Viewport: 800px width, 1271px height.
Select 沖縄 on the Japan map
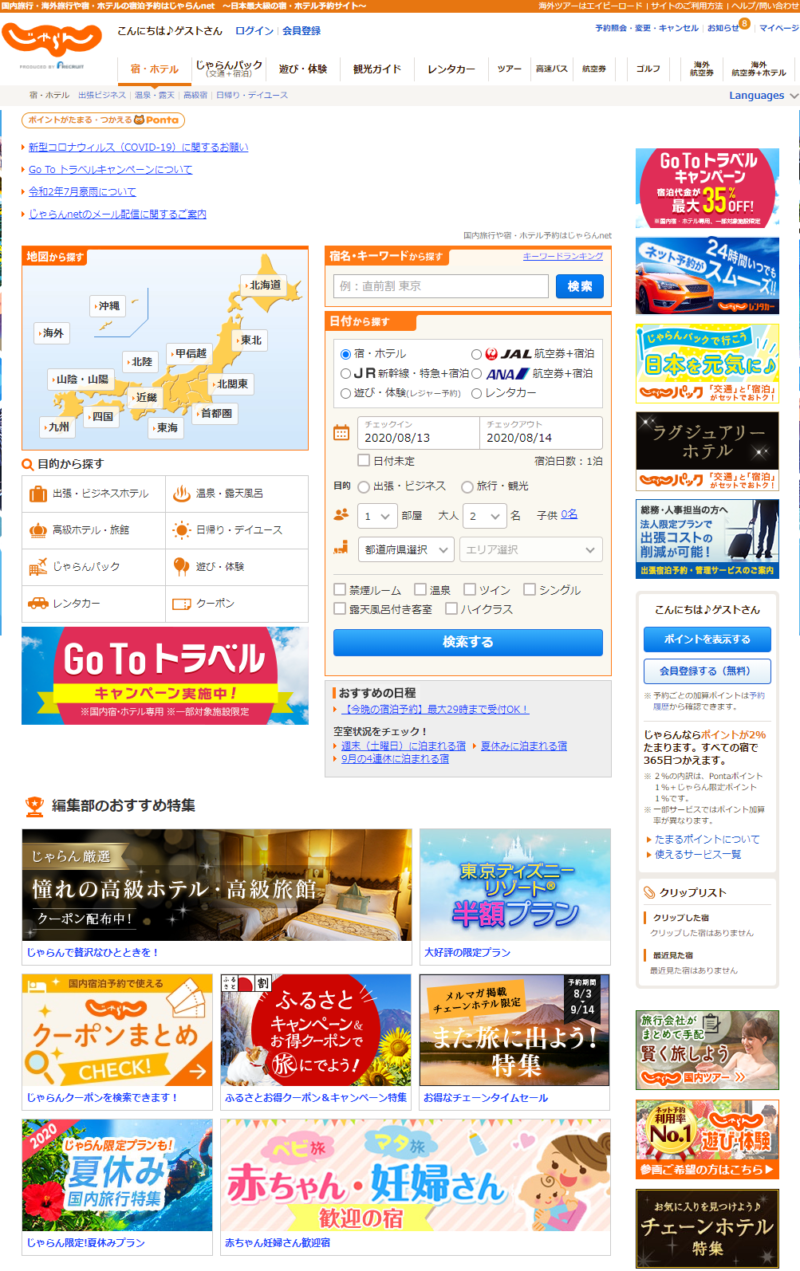click(106, 305)
